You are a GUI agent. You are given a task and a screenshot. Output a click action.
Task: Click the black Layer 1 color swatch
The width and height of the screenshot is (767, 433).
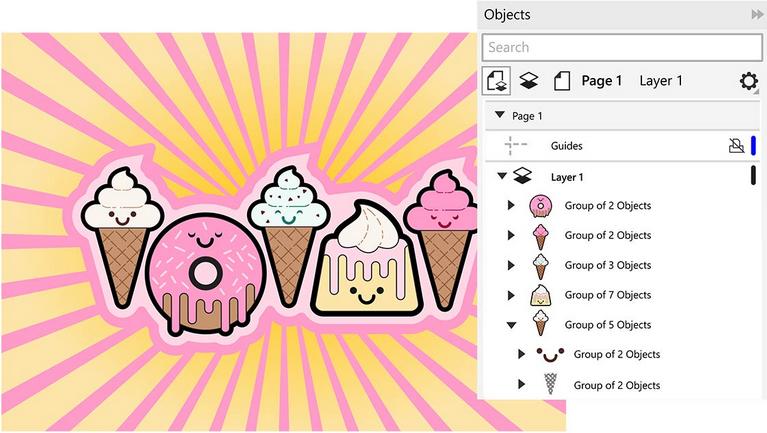click(x=753, y=175)
